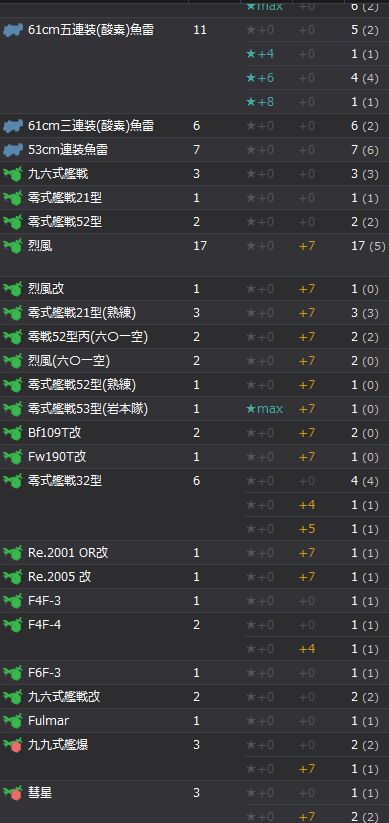Select the Fw190T改 name text
The height and width of the screenshot is (823, 389).
coord(57,457)
